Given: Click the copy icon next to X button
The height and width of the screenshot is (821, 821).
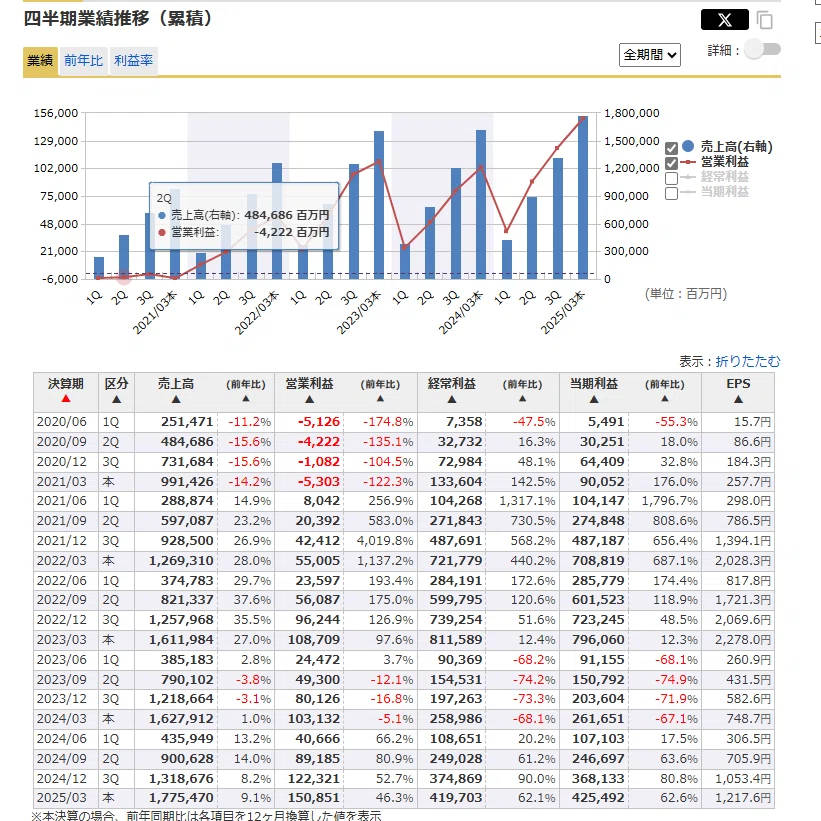Looking at the screenshot, I should click(765, 20).
